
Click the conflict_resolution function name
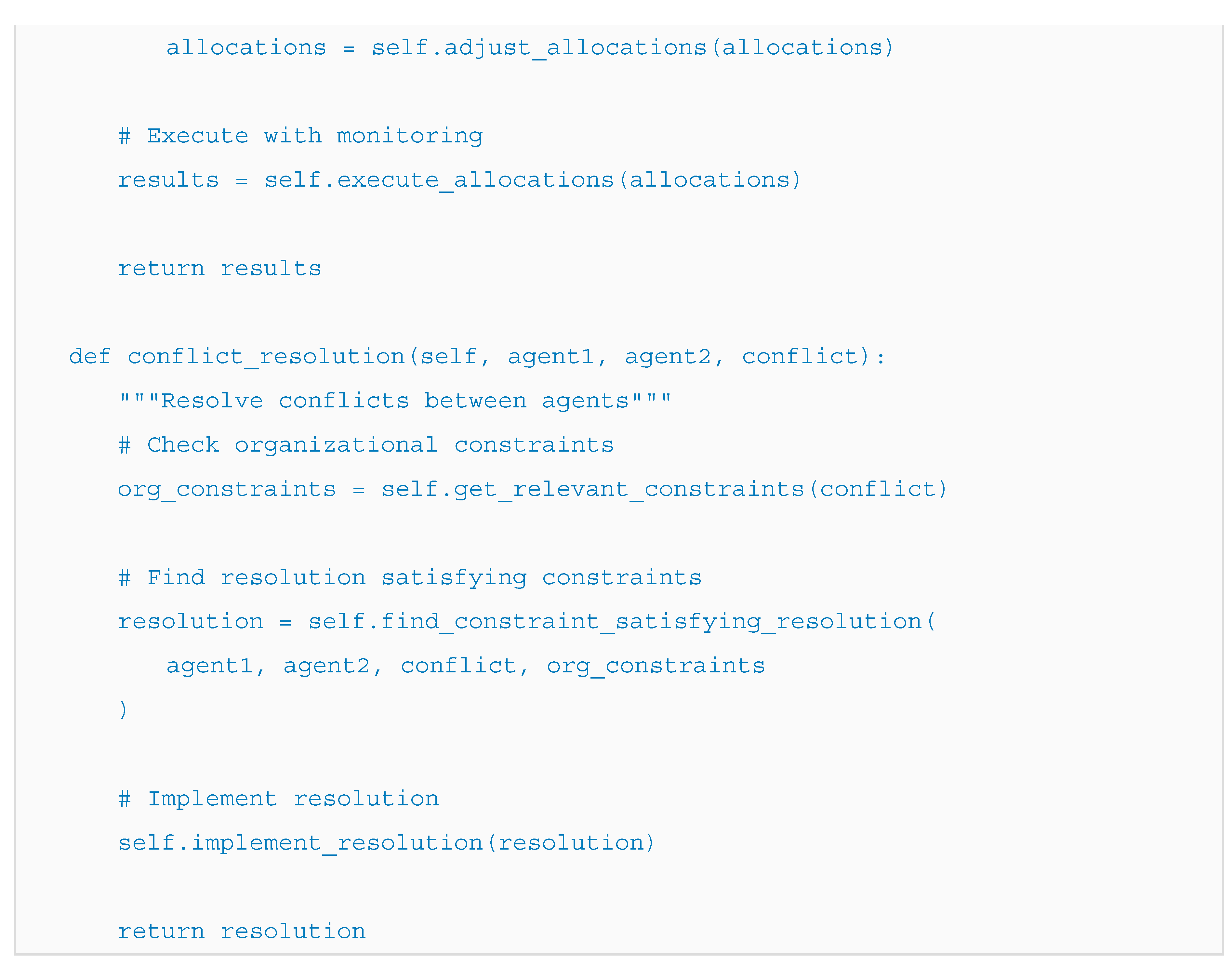coord(266,356)
